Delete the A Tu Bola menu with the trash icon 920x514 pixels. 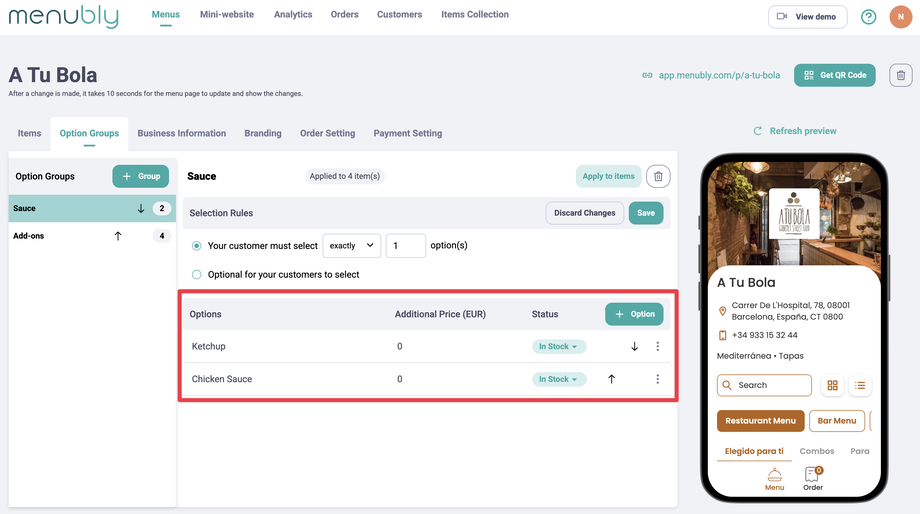[x=900, y=75]
